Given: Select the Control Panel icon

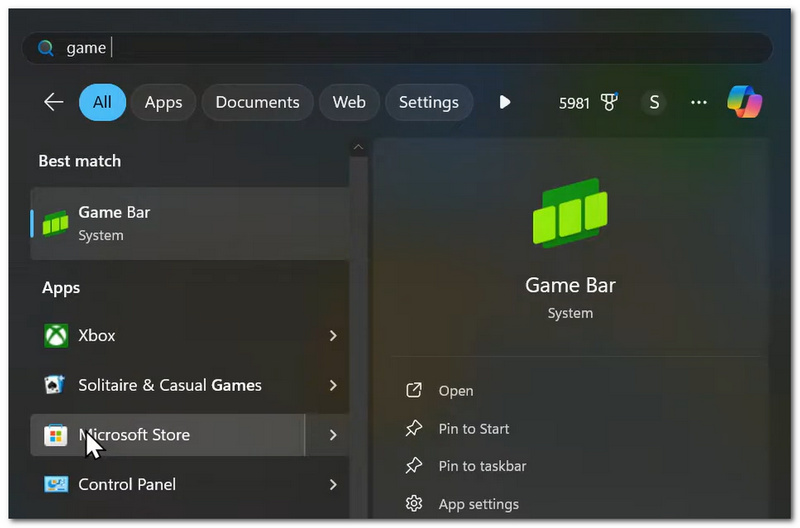Looking at the screenshot, I should [56, 484].
